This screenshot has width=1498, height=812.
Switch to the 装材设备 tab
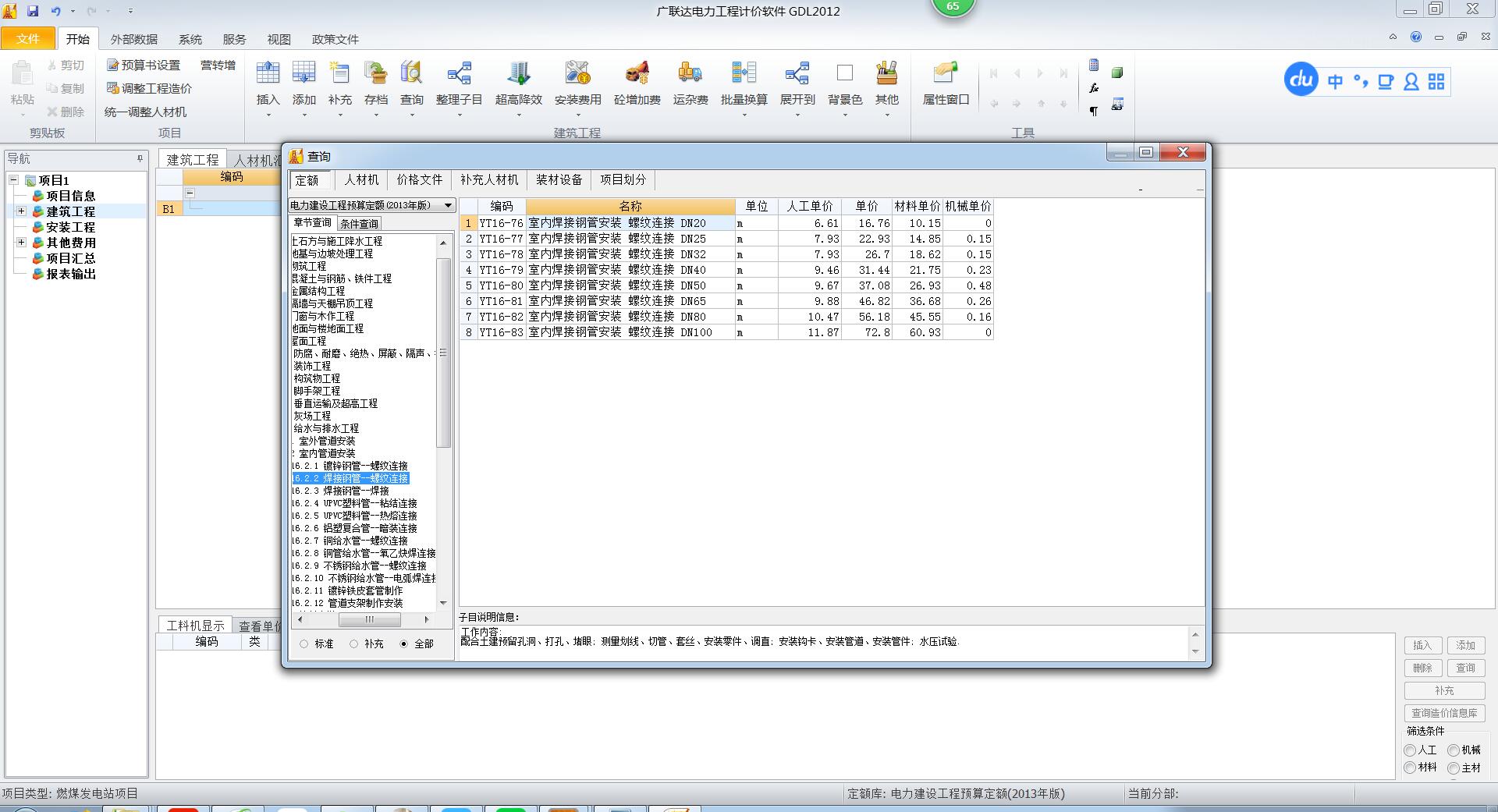tap(559, 180)
